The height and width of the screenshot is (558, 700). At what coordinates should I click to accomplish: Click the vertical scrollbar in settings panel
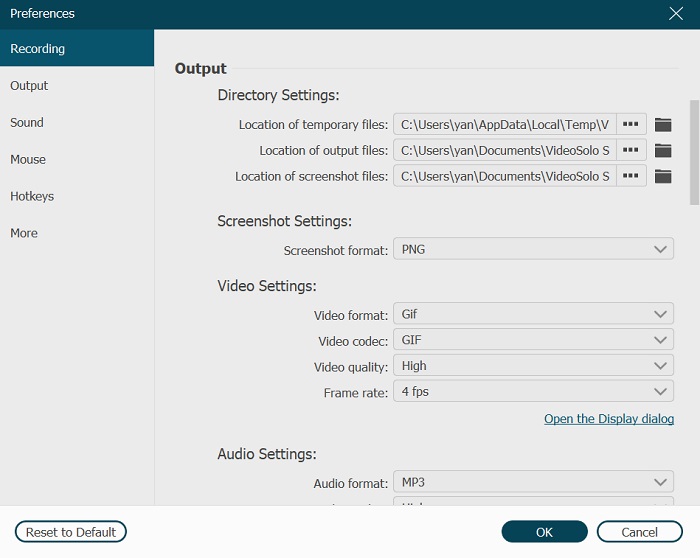[x=694, y=150]
